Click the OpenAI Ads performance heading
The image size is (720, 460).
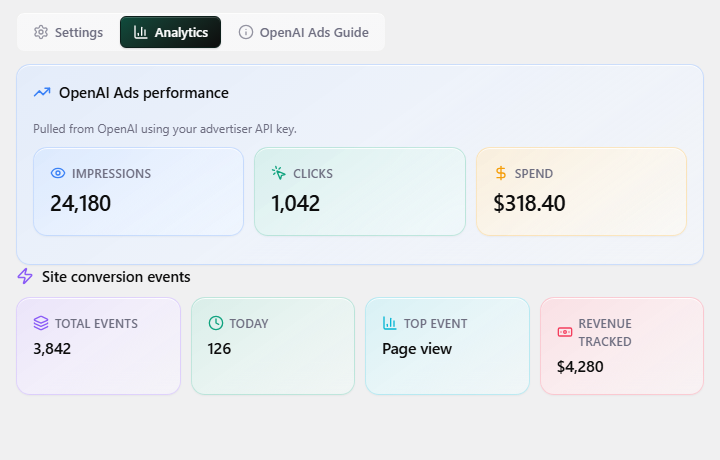coord(144,93)
